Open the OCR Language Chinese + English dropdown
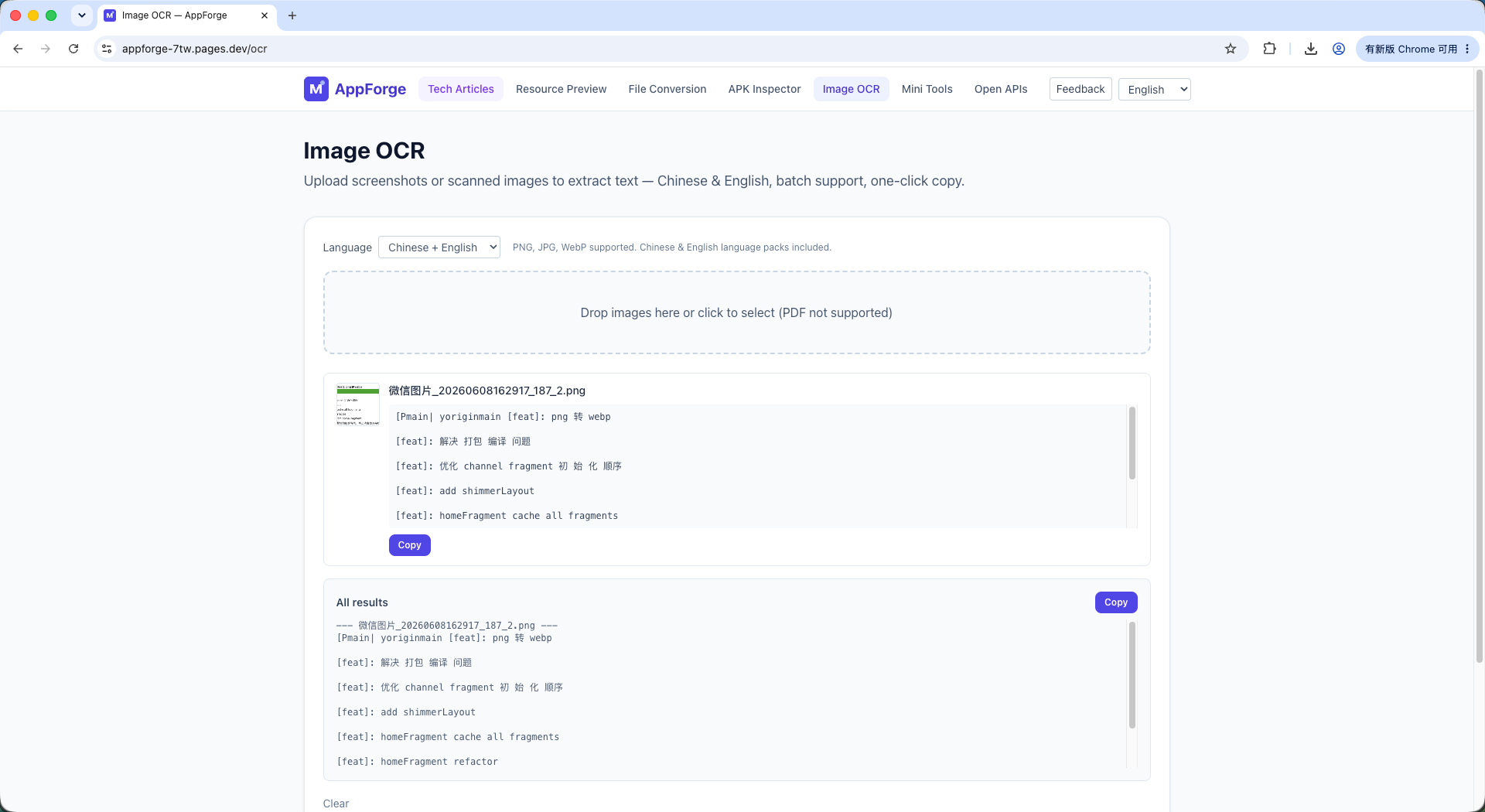Viewport: 1485px width, 812px height. 439,247
